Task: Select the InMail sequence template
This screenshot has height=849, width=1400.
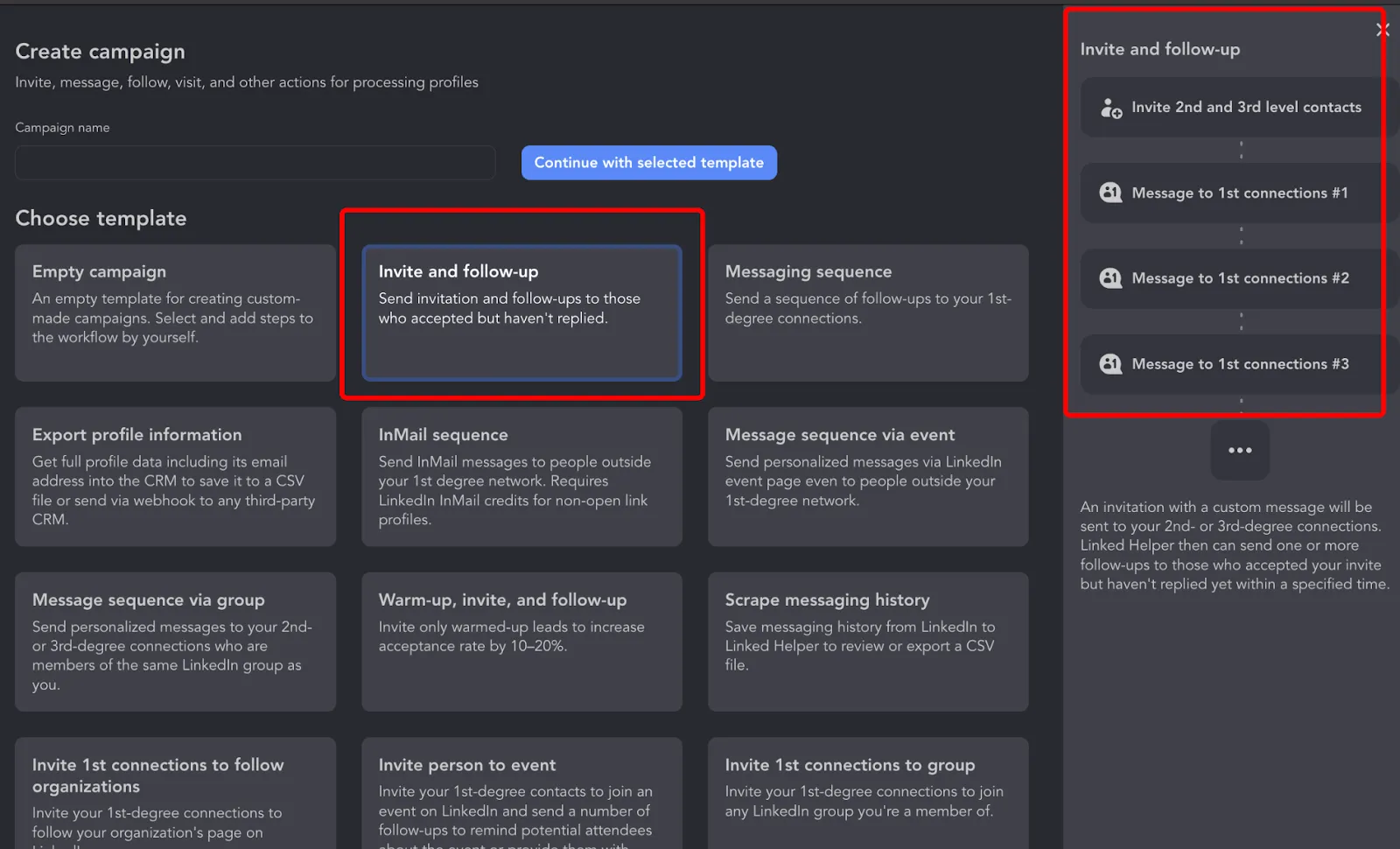Action: 522,477
